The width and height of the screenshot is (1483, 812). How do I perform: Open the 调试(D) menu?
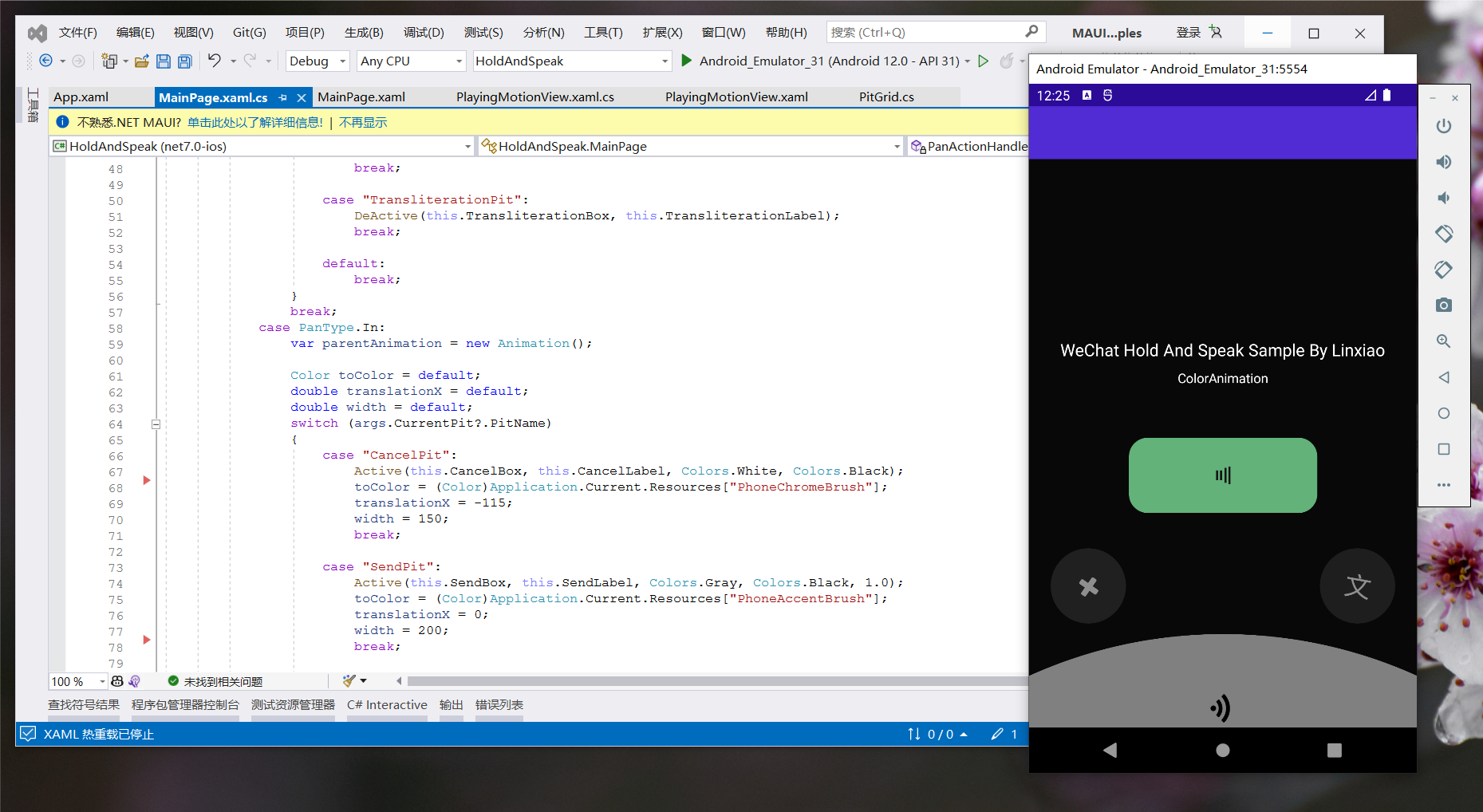coord(423,33)
